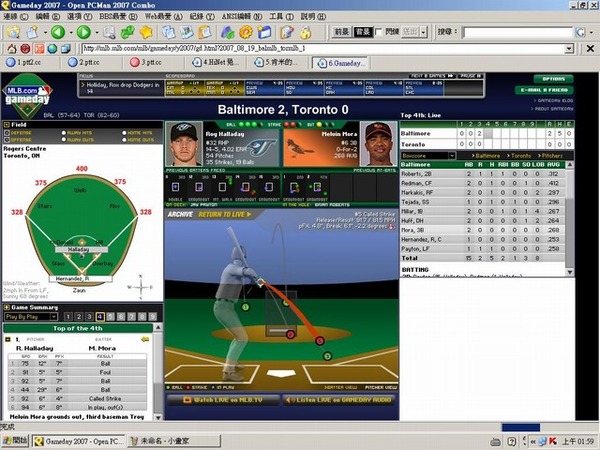This screenshot has height=450, width=600.
Task: Open dropdown arrow next to Forward button
Action: (x=96, y=33)
